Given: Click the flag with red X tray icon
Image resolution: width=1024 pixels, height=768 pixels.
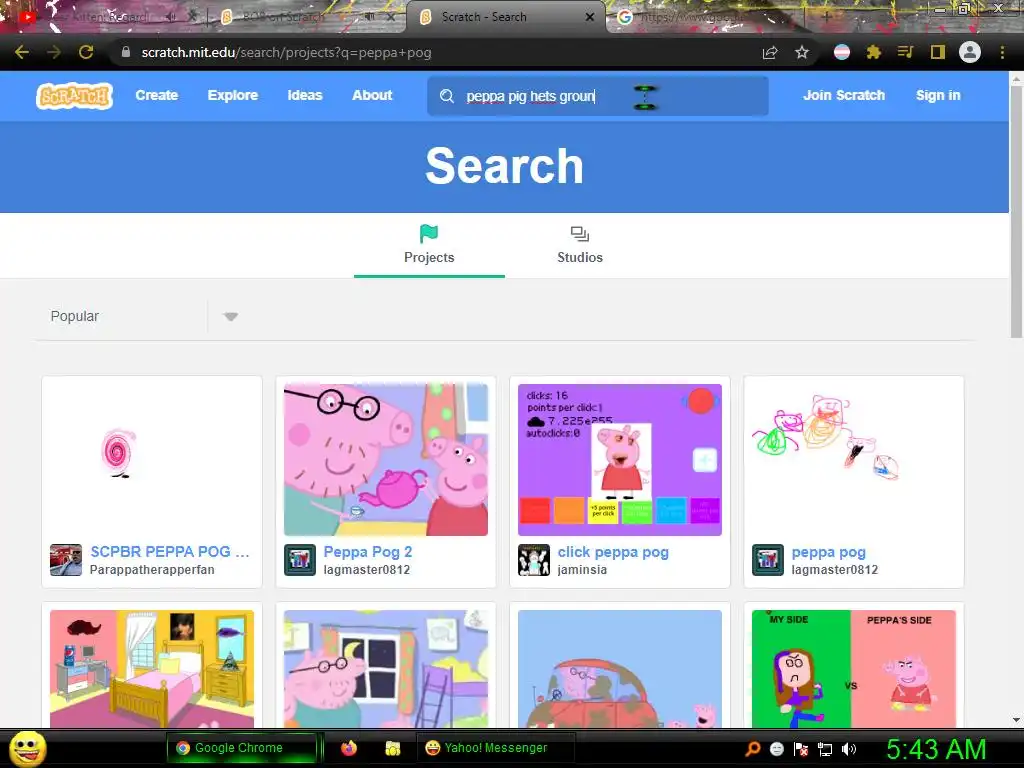Looking at the screenshot, I should (801, 749).
